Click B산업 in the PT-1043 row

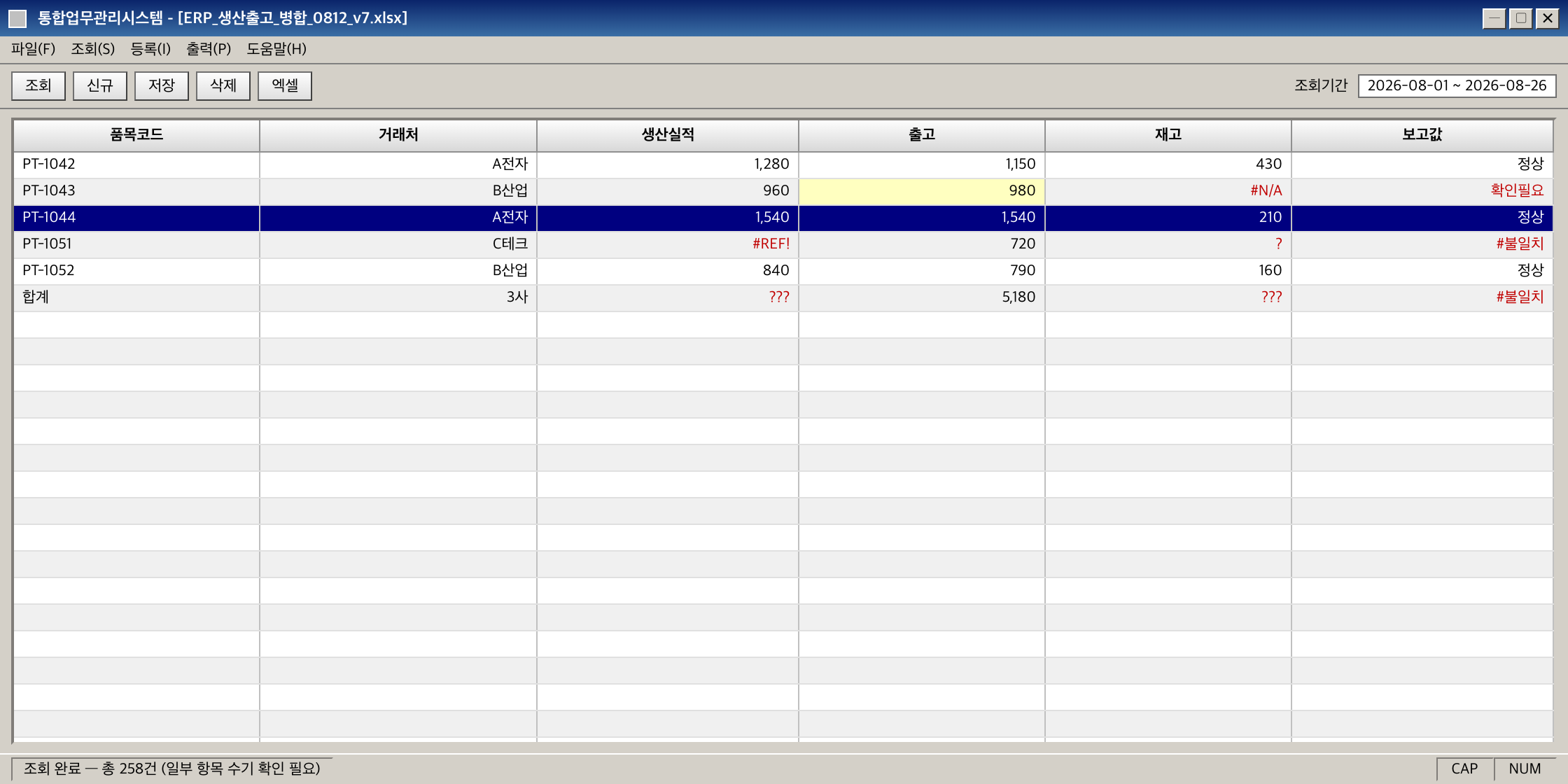coord(398,191)
